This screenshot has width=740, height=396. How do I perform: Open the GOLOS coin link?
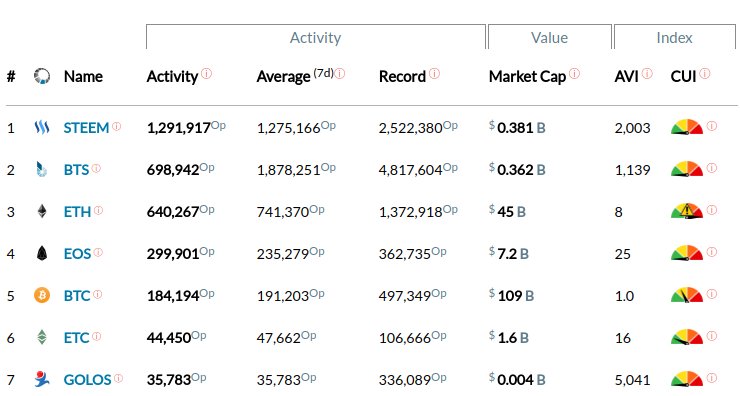coord(87,379)
